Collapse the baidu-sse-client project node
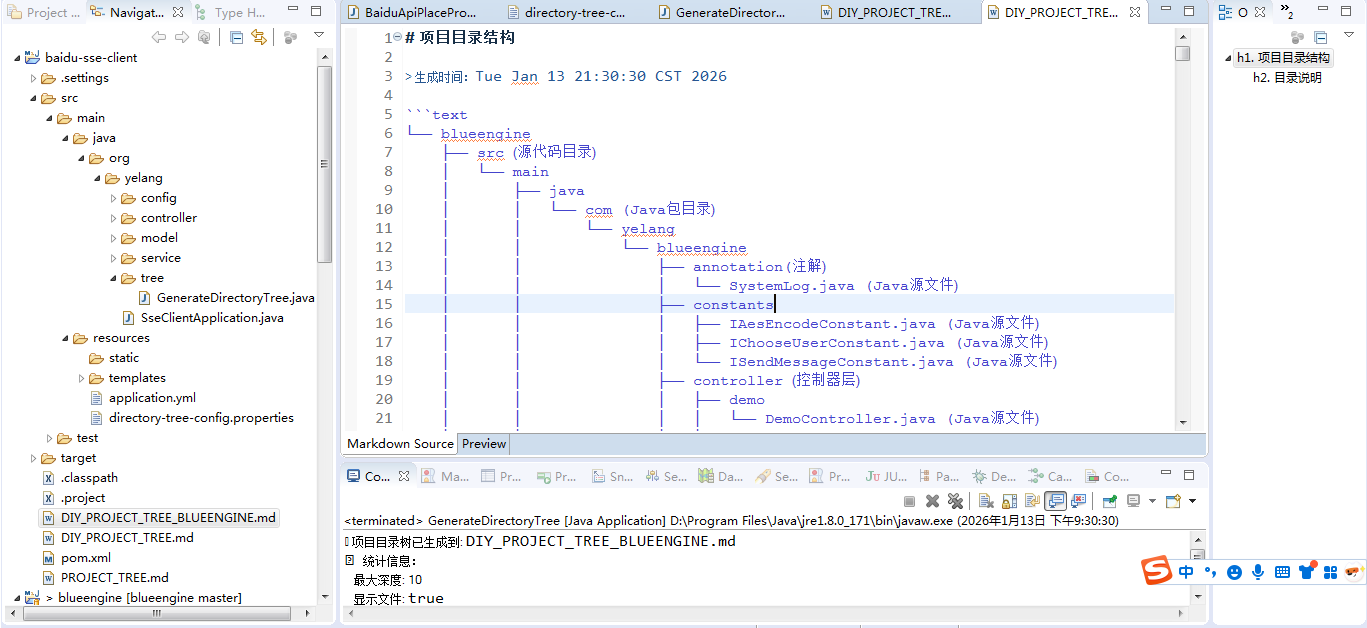 17,58
